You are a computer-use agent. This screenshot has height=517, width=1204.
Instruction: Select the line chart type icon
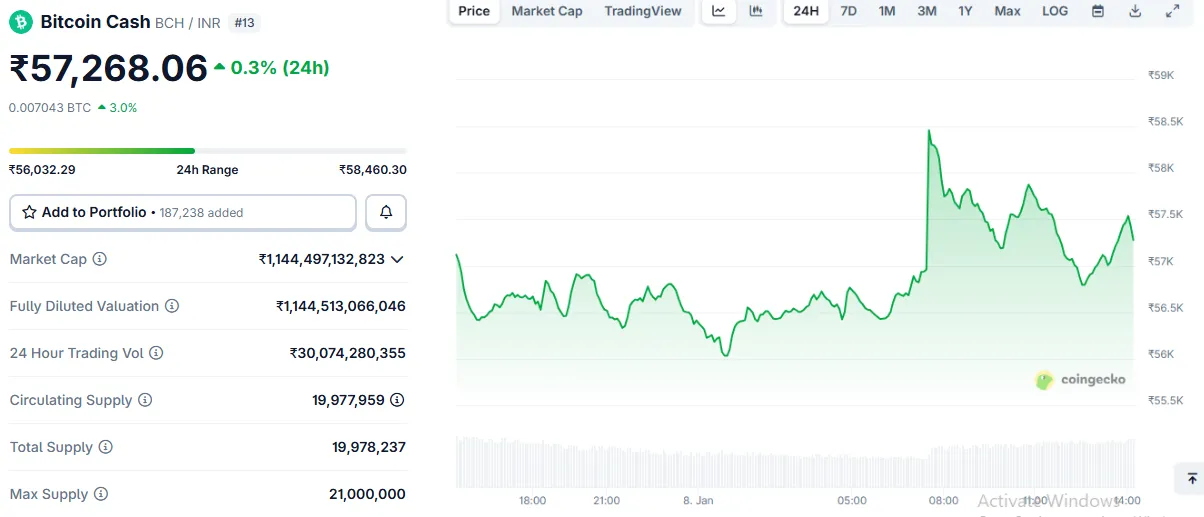[719, 11]
